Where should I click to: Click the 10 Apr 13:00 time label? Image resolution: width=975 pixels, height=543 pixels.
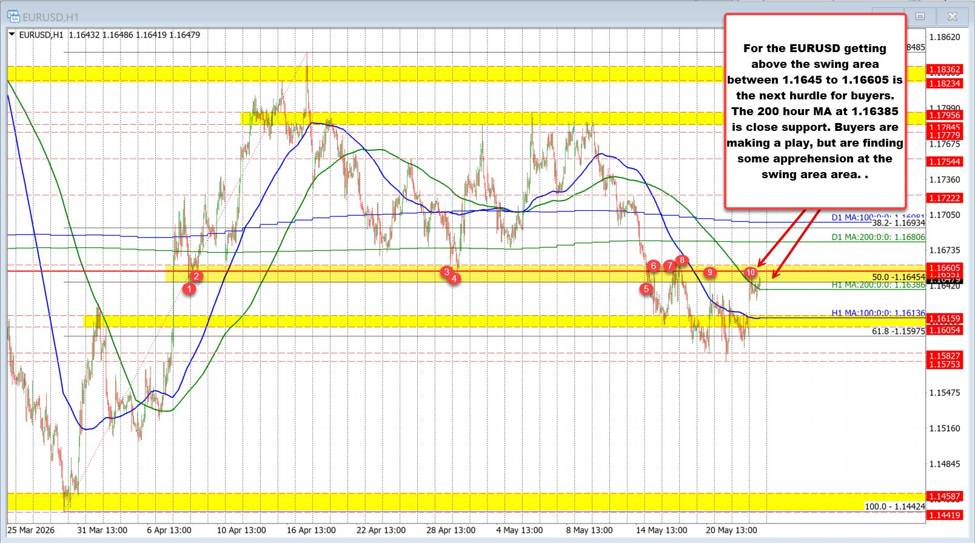coord(241,530)
